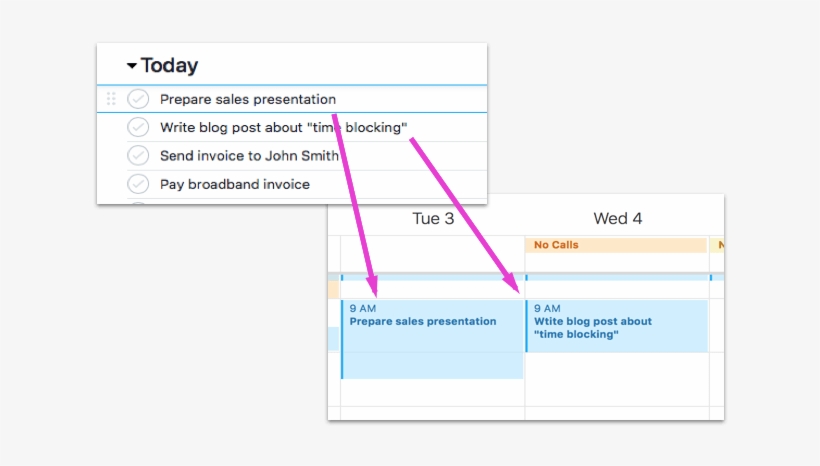This screenshot has height=466, width=820.
Task: Complete the Send invoice to John Smith task
Action: pyautogui.click(x=138, y=156)
